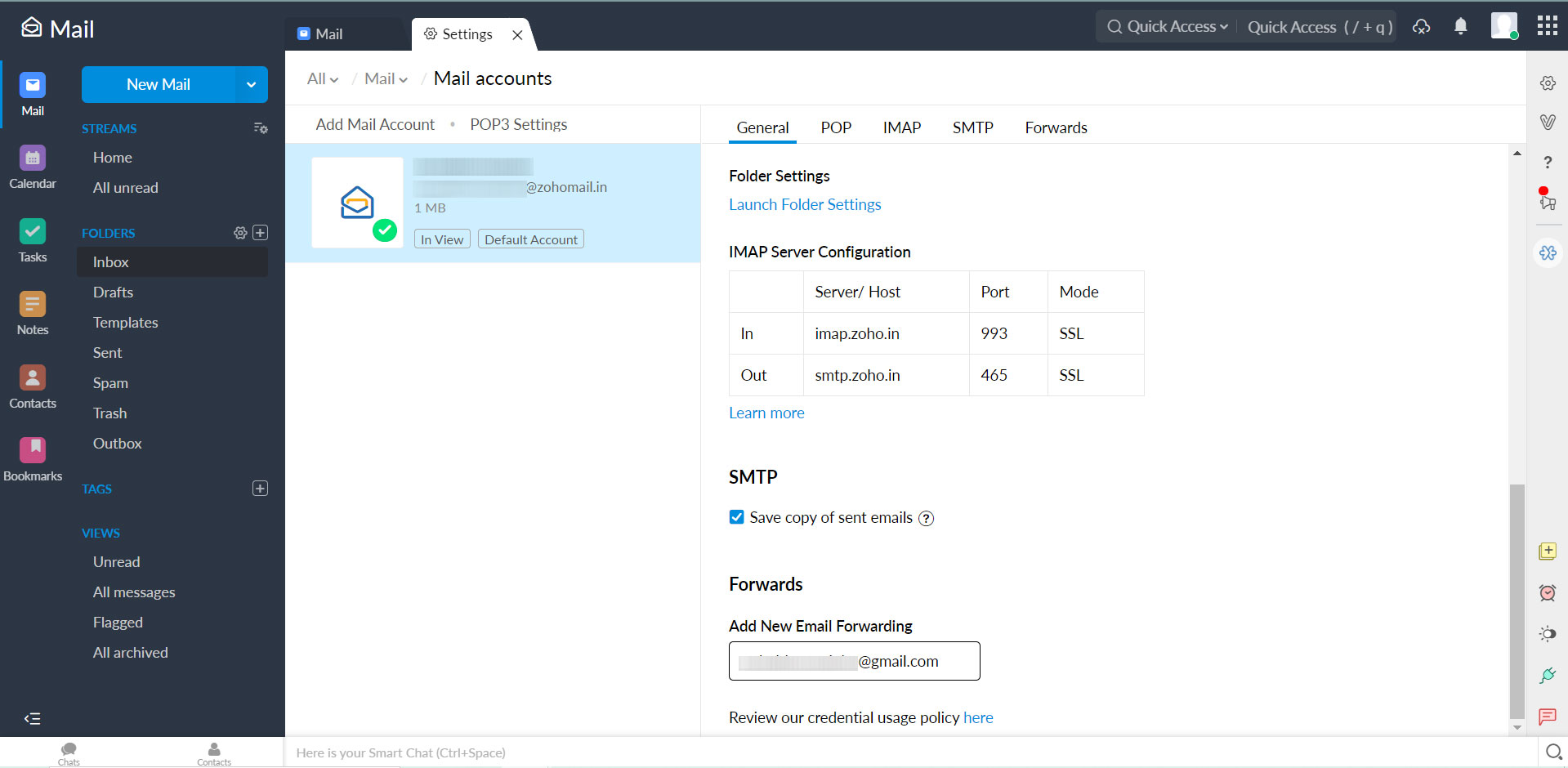Image resolution: width=1568 pixels, height=768 pixels.
Task: Expand the New Mail dropdown arrow
Action: 250,84
